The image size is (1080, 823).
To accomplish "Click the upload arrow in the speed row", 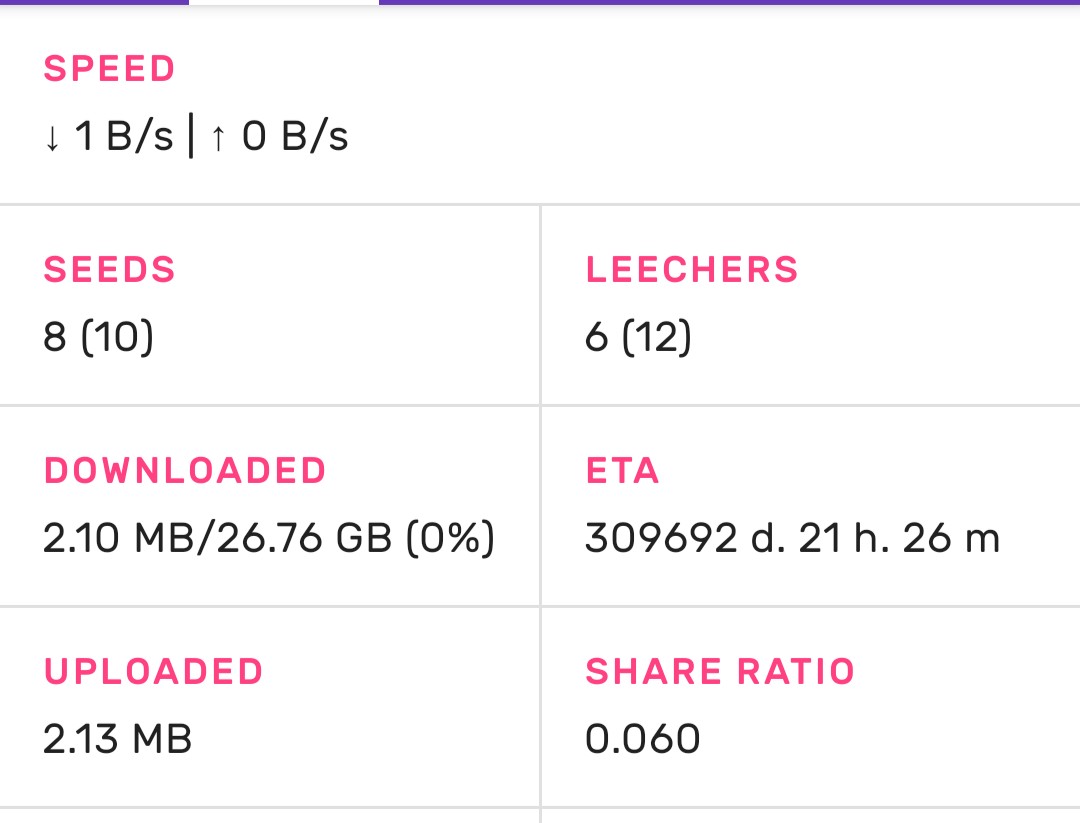I will point(218,138).
